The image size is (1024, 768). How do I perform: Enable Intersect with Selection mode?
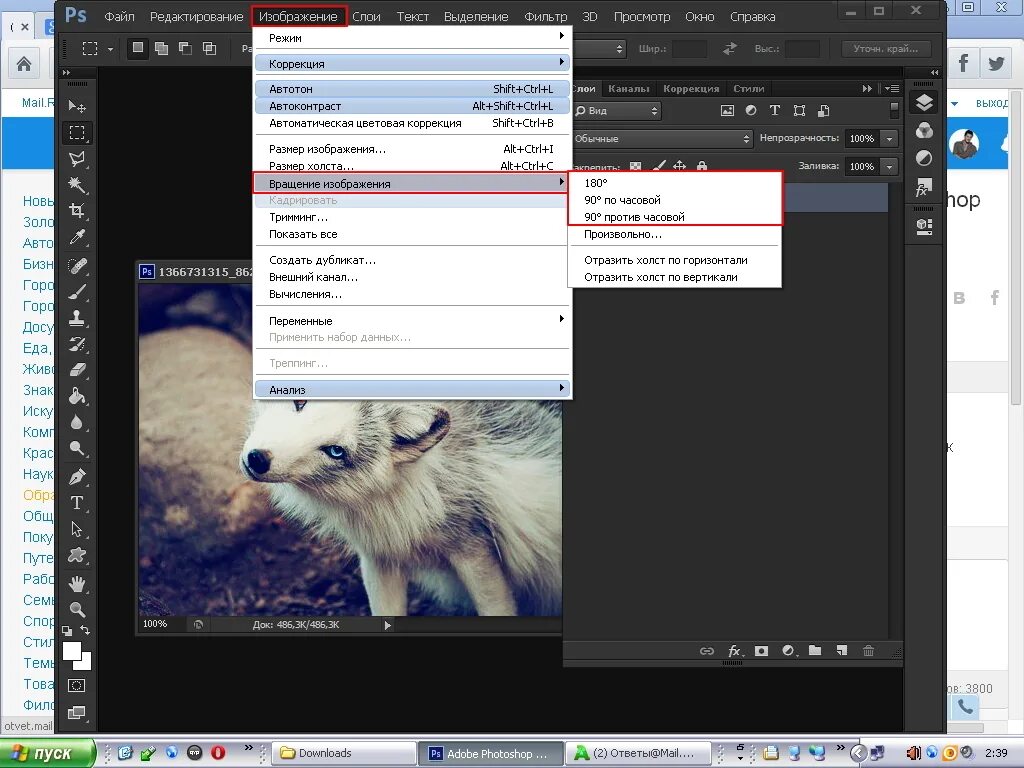click(x=210, y=48)
